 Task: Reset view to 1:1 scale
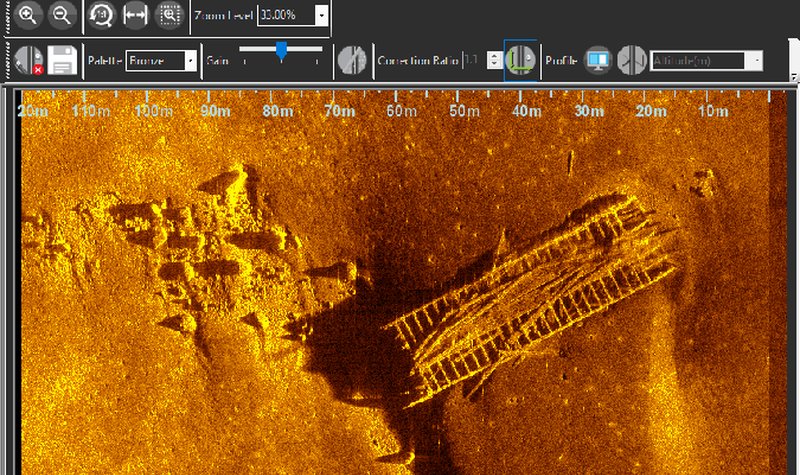tap(101, 15)
